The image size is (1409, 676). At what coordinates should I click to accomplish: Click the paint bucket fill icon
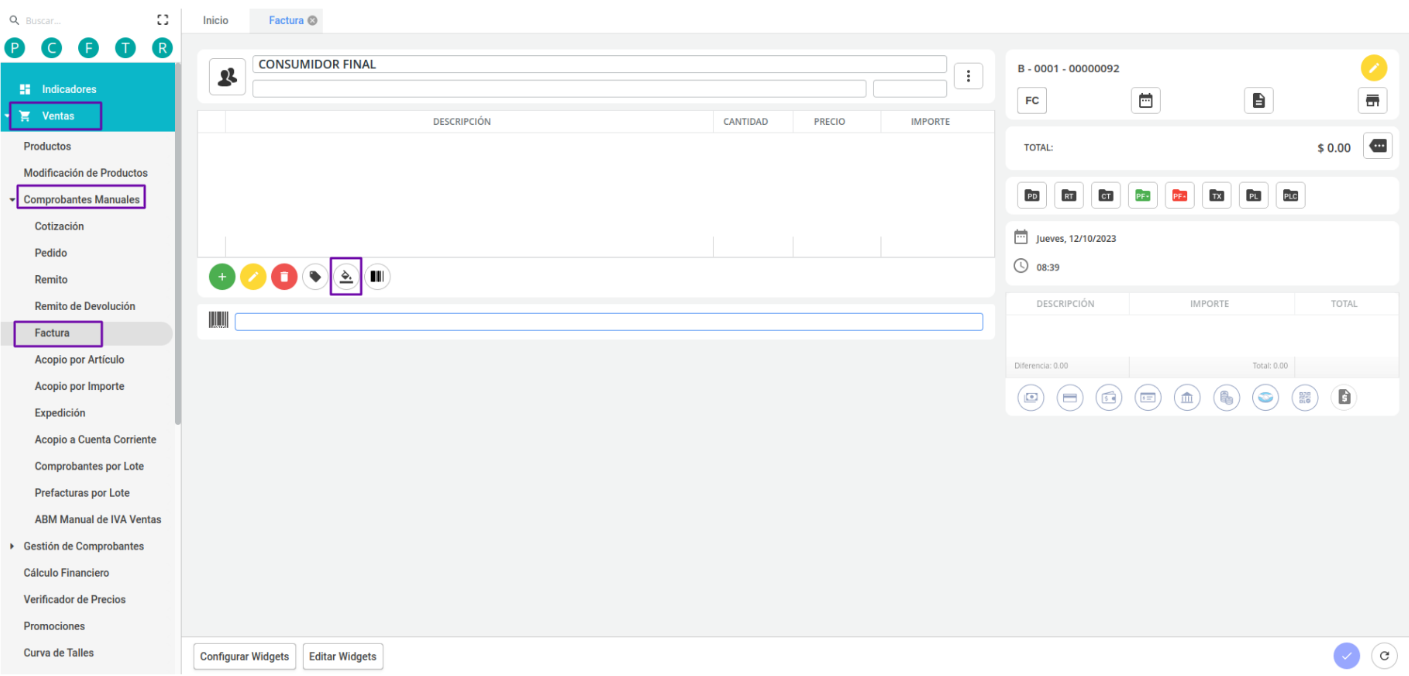(346, 277)
